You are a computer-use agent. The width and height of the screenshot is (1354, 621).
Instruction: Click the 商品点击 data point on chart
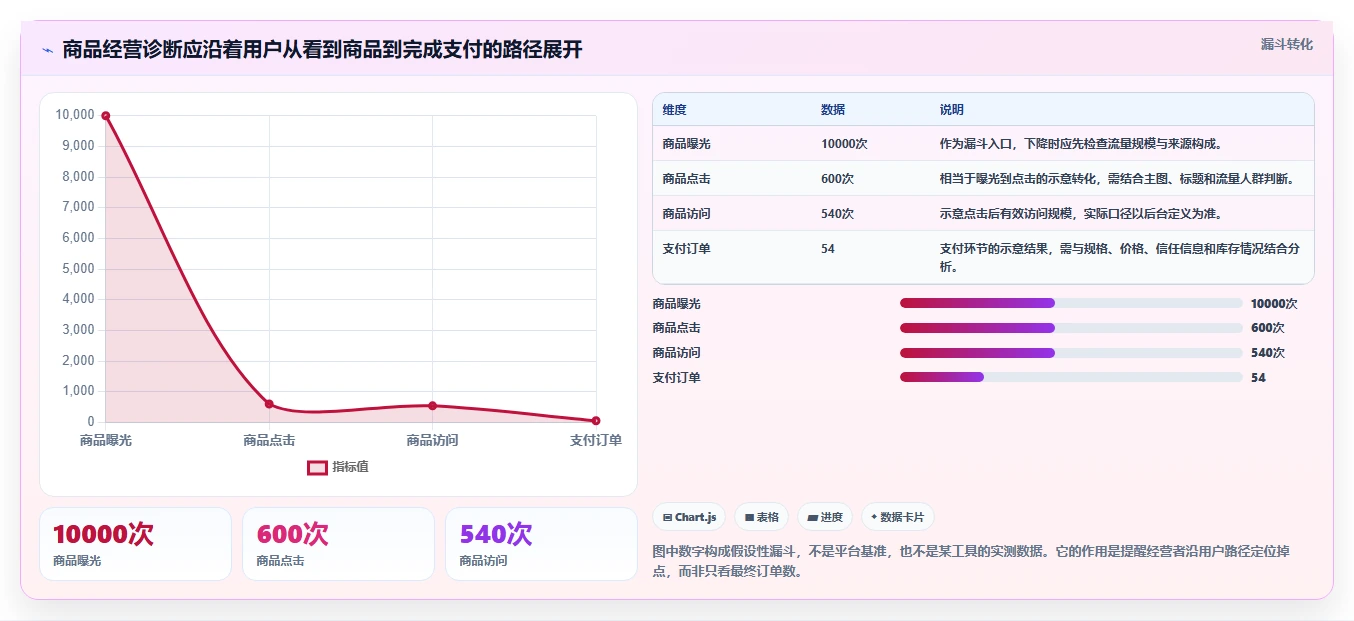269,404
